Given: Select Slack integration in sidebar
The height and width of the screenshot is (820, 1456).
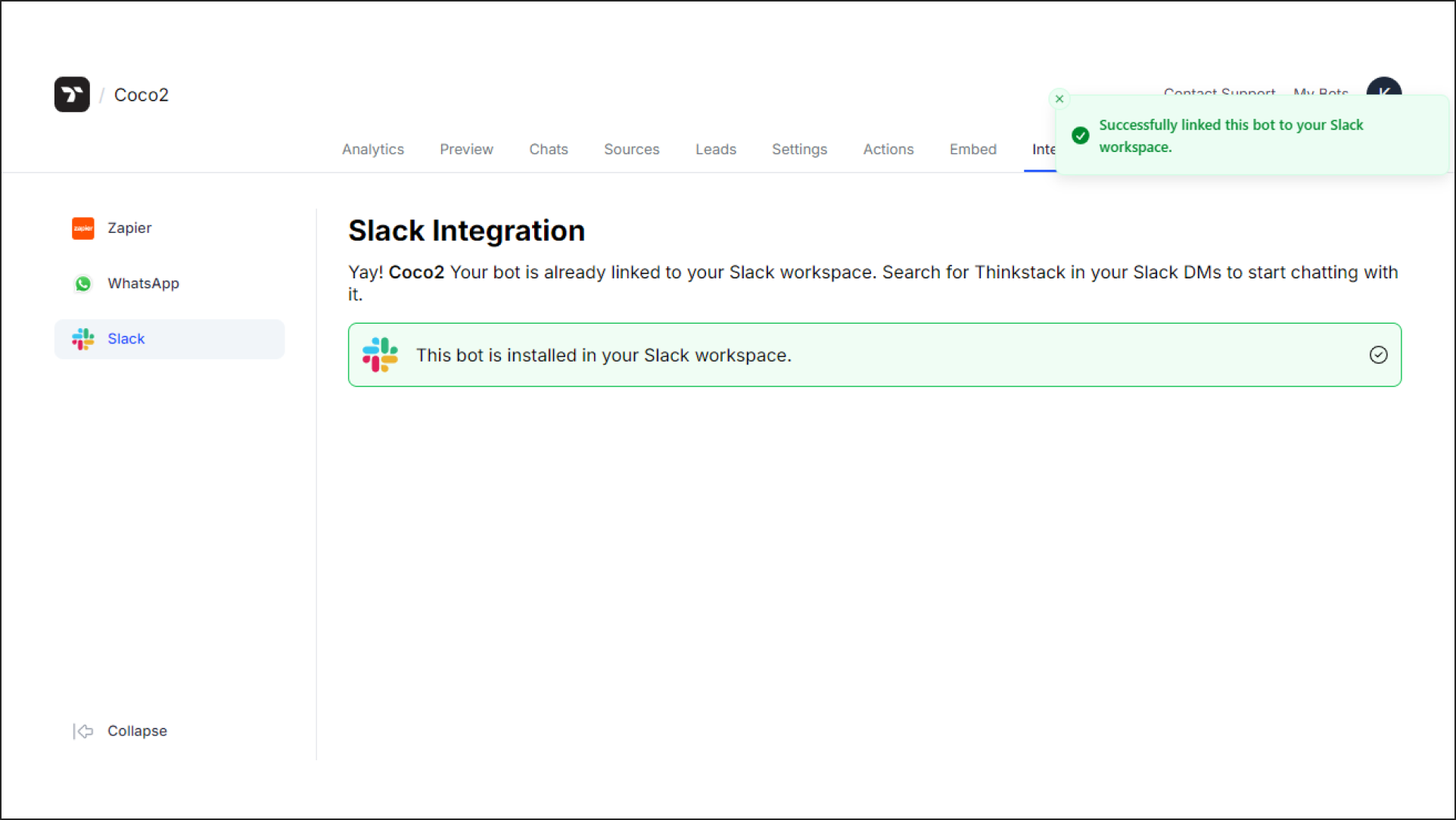Looking at the screenshot, I should (x=170, y=339).
